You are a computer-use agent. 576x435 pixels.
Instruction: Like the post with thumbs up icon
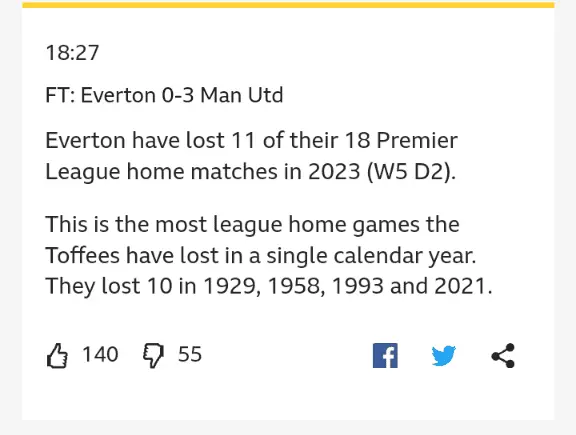click(57, 355)
